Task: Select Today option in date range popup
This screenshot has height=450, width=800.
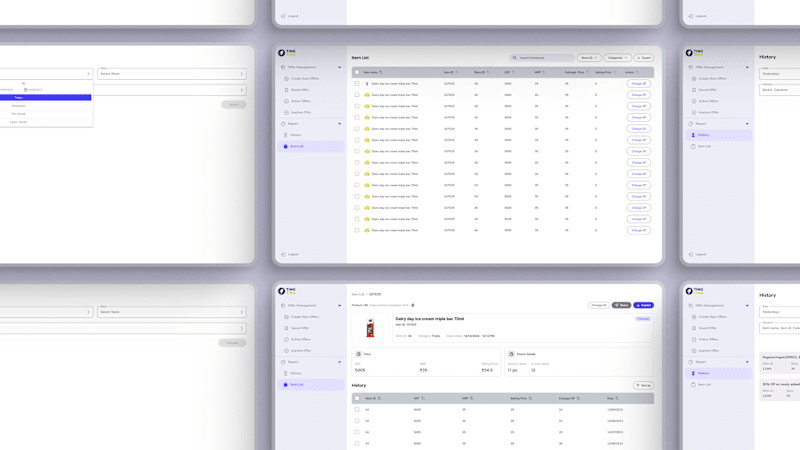Action: pos(45,97)
